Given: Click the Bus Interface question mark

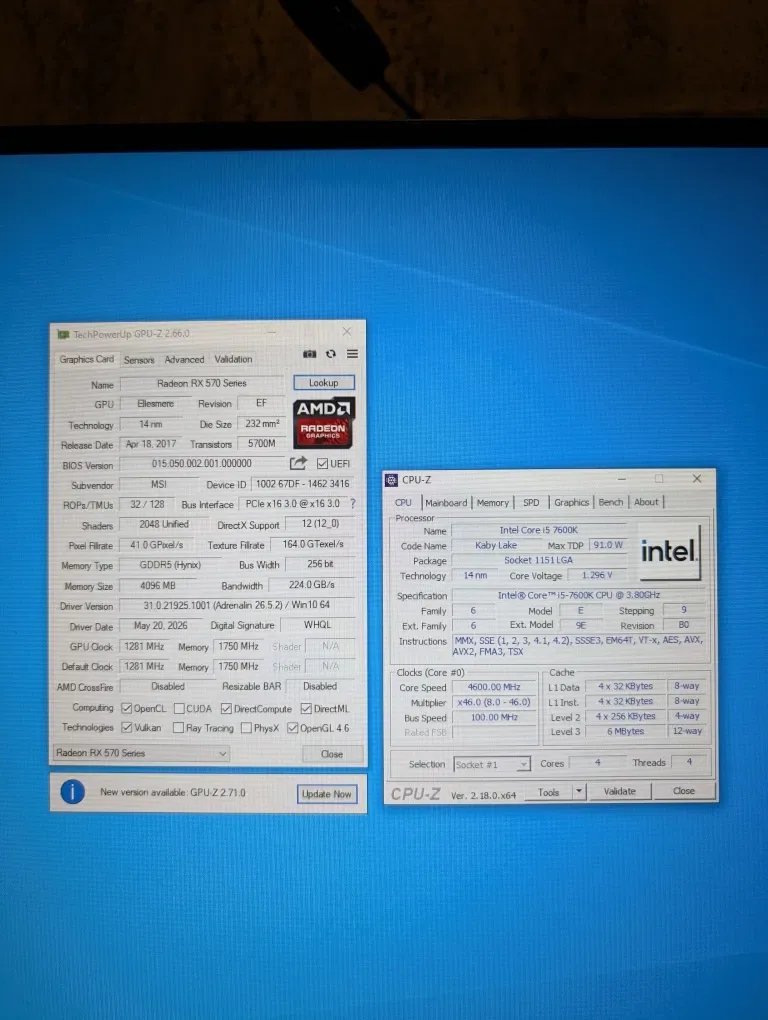Looking at the screenshot, I should (x=352, y=503).
